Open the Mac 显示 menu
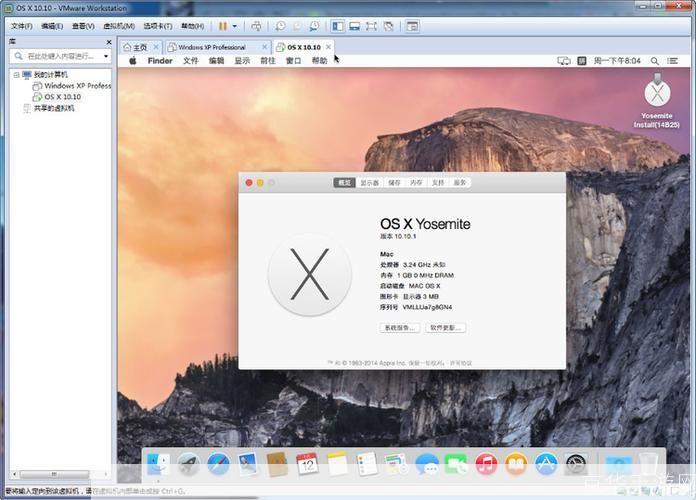Image resolution: width=696 pixels, height=500 pixels. tap(242, 61)
